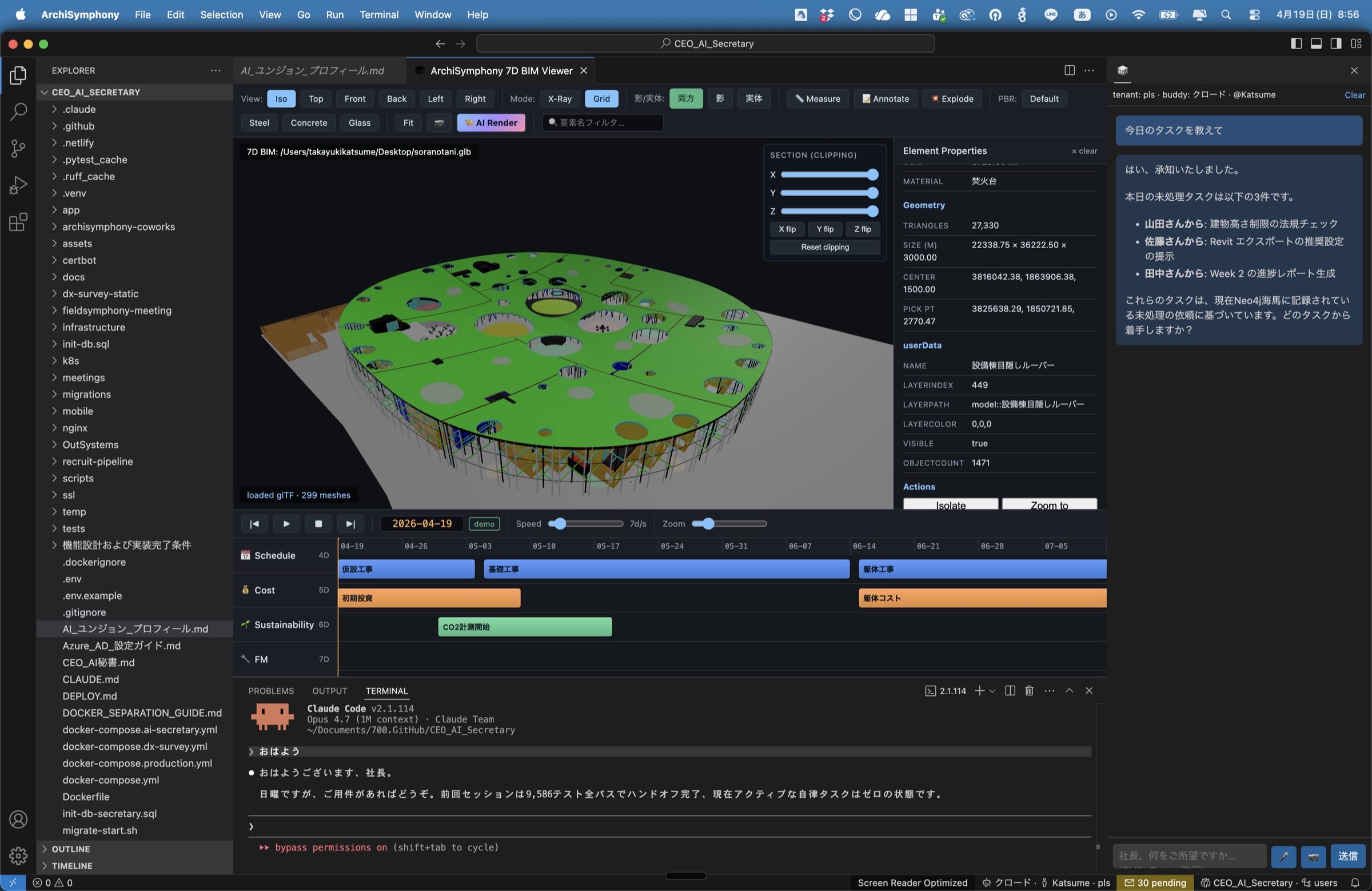
Task: Click the Explode button
Action: (x=952, y=98)
